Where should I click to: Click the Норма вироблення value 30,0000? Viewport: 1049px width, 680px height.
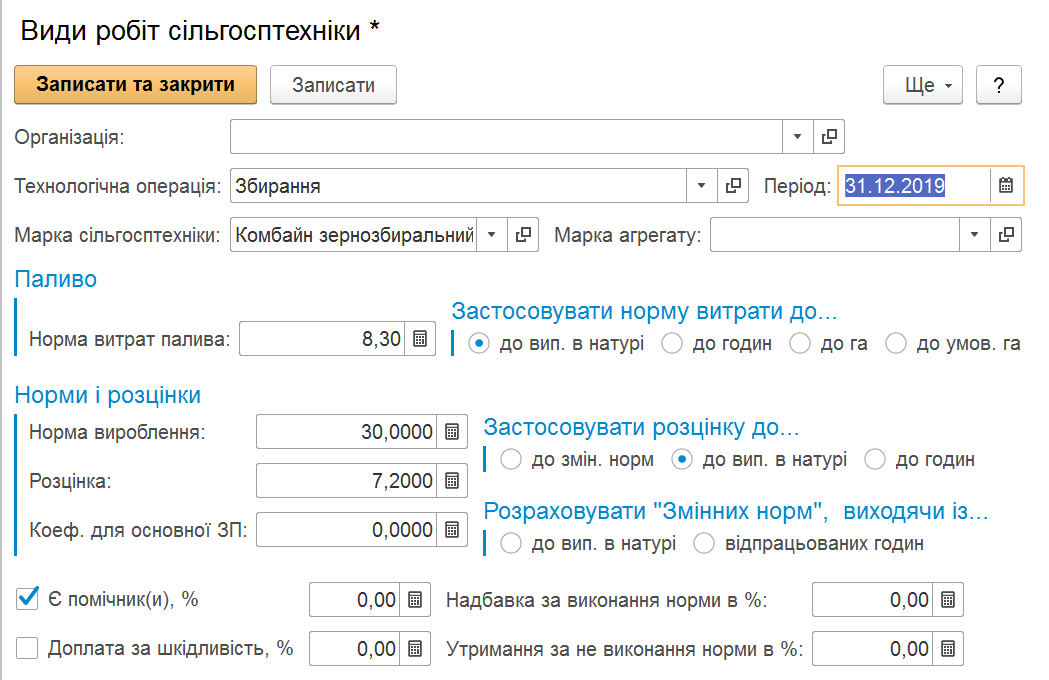[347, 432]
